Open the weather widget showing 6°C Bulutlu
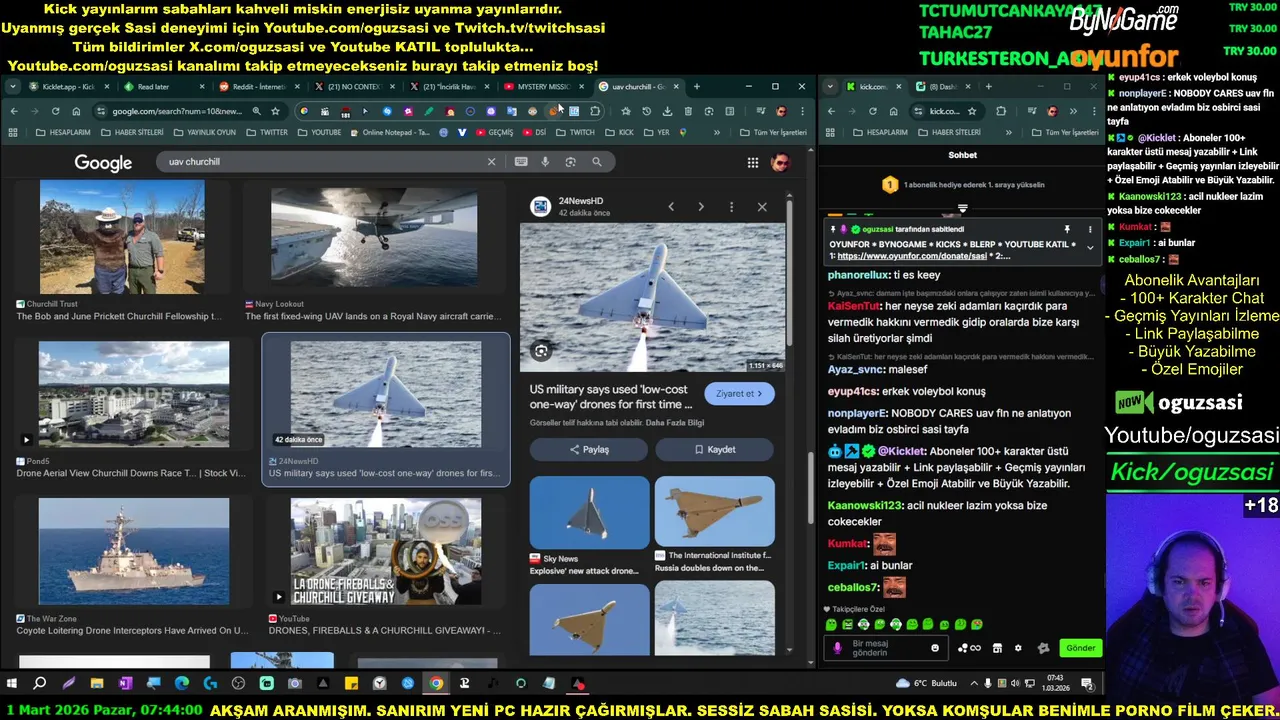1280x720 pixels. click(x=927, y=684)
